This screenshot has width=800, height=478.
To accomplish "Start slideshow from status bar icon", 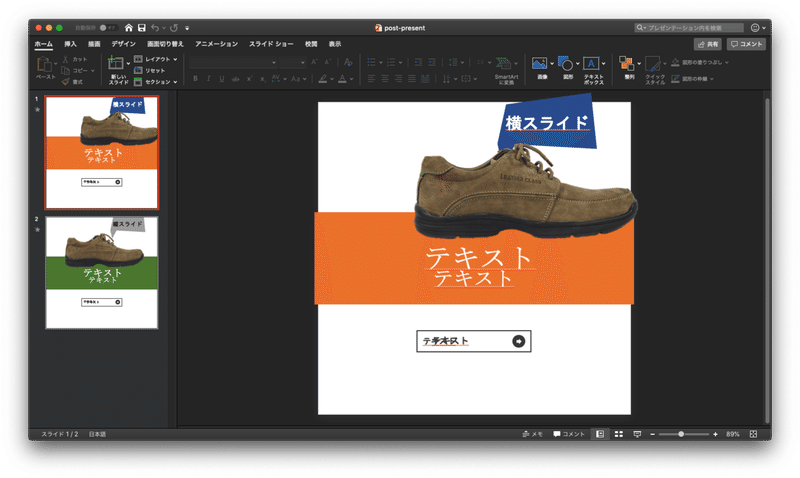I will (637, 434).
